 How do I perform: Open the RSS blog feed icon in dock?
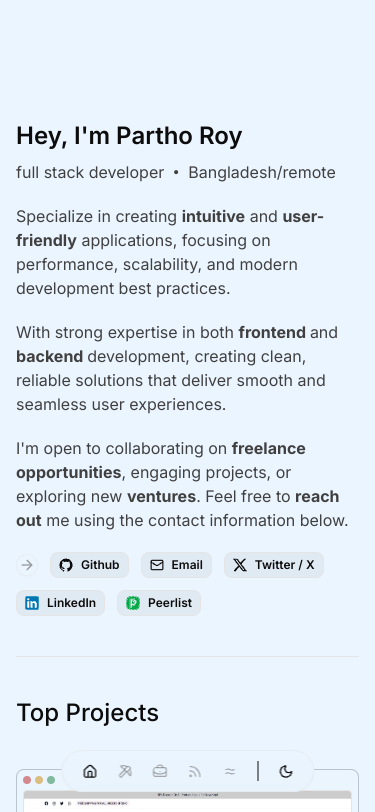pyautogui.click(x=195, y=772)
